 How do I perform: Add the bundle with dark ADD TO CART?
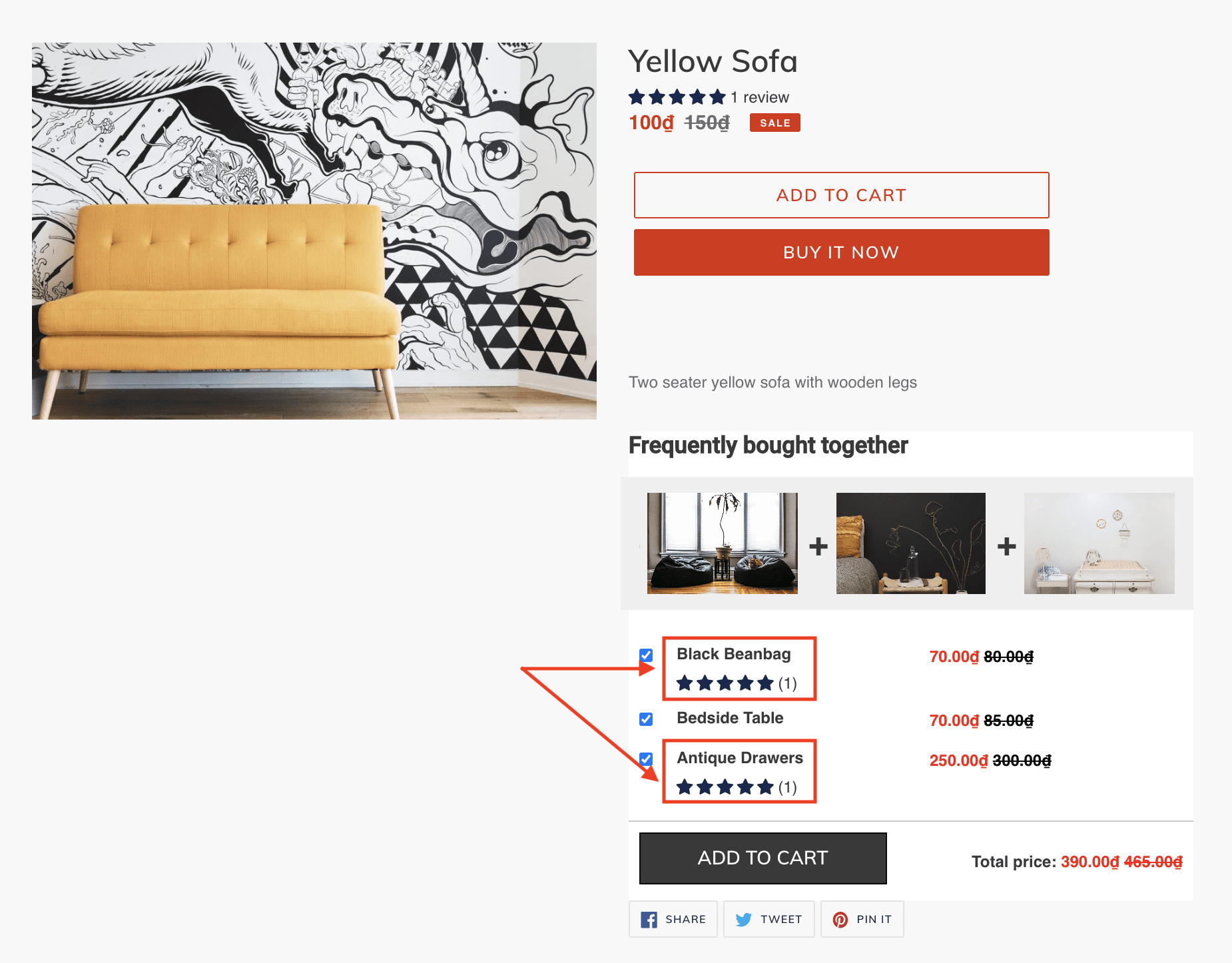(763, 858)
